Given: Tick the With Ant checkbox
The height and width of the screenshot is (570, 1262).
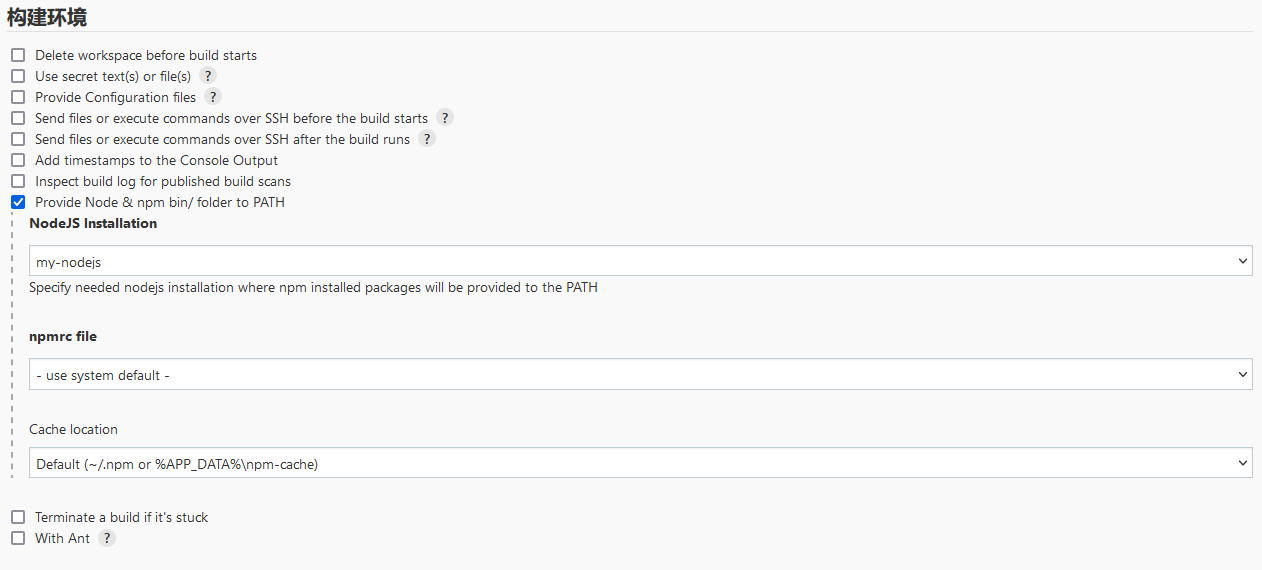Looking at the screenshot, I should point(18,538).
